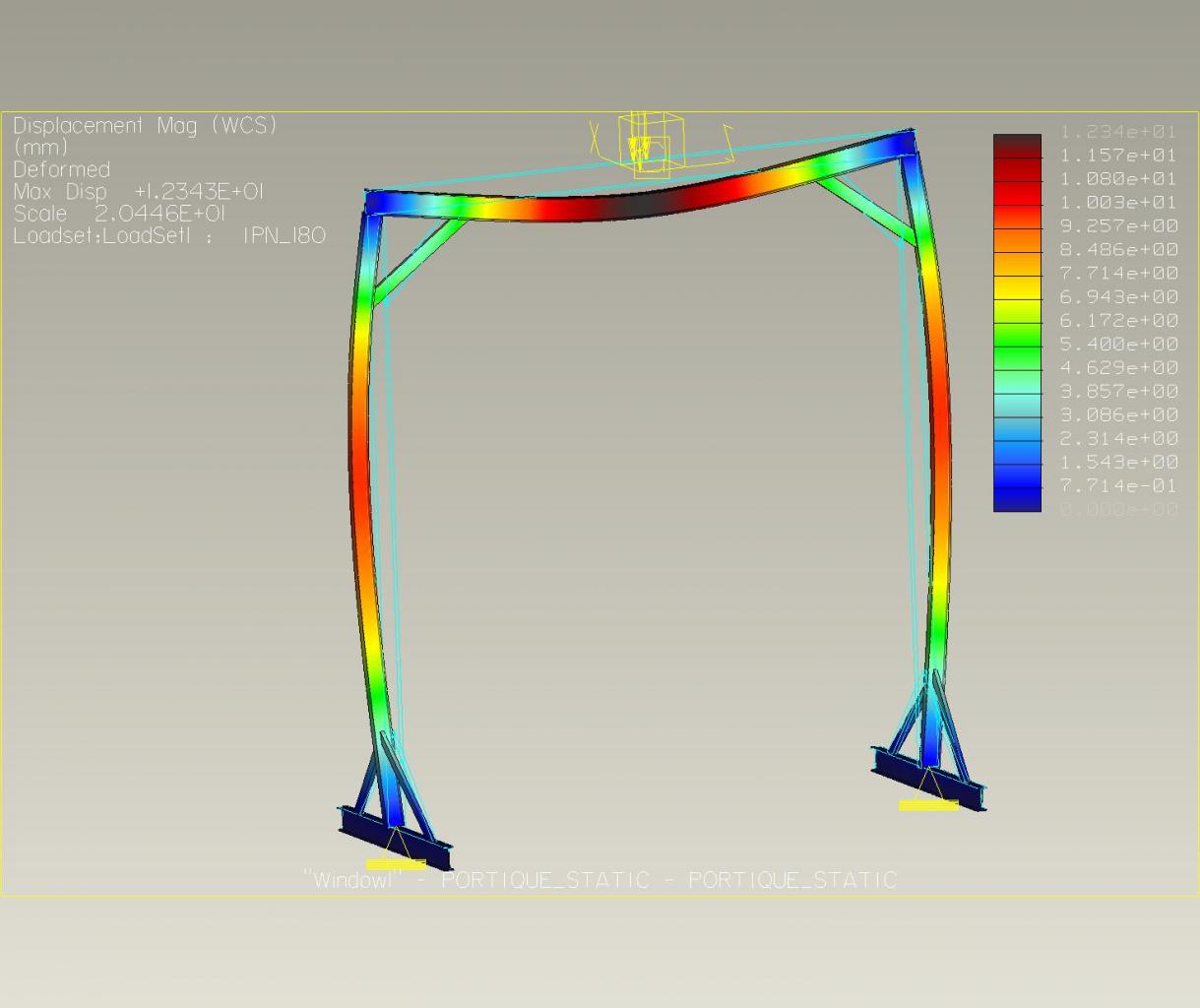
Task: Click the dark blue bottom legend swatch
Action: pos(1017,500)
